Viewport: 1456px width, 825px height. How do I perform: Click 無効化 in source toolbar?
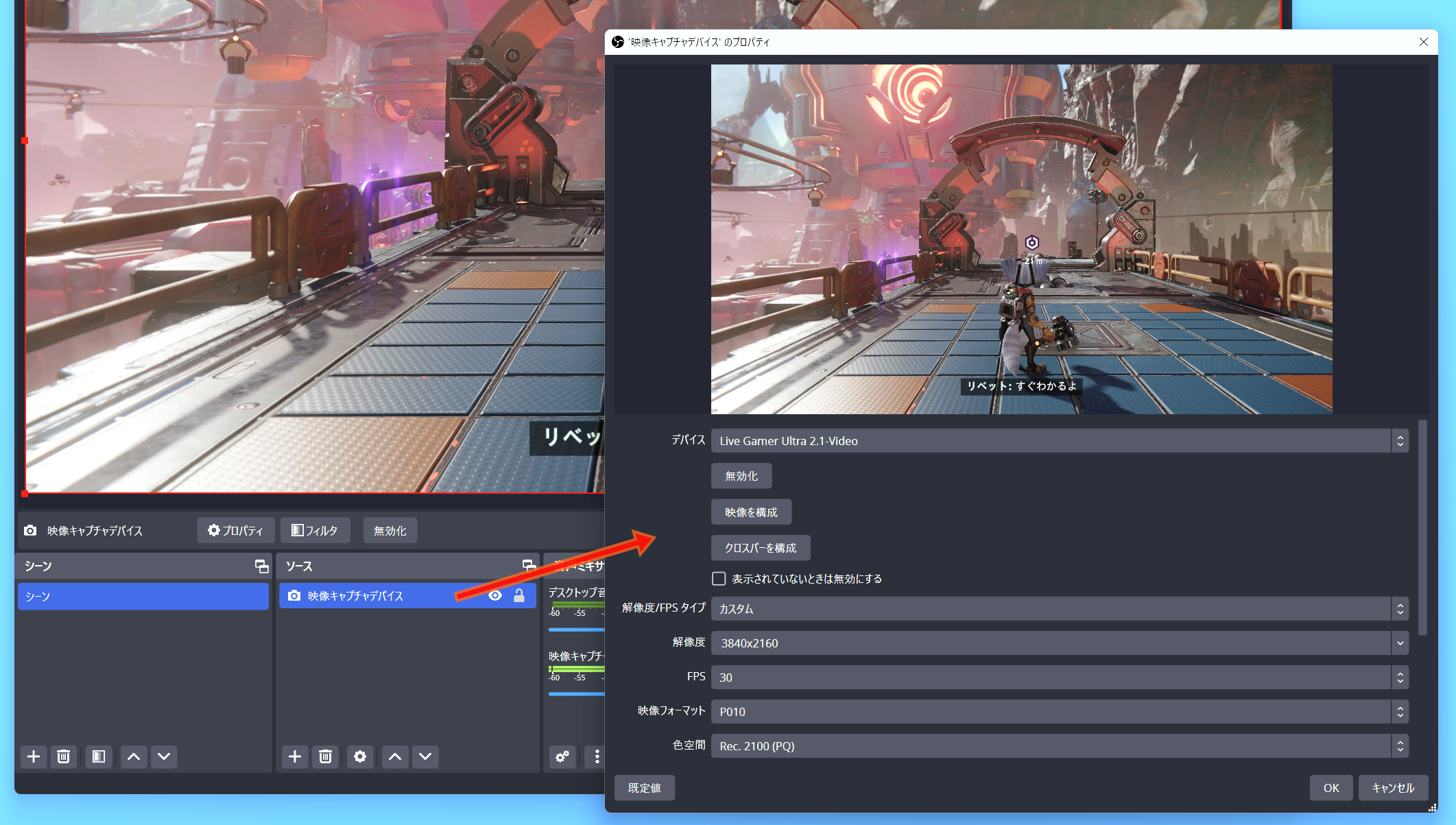(x=390, y=531)
